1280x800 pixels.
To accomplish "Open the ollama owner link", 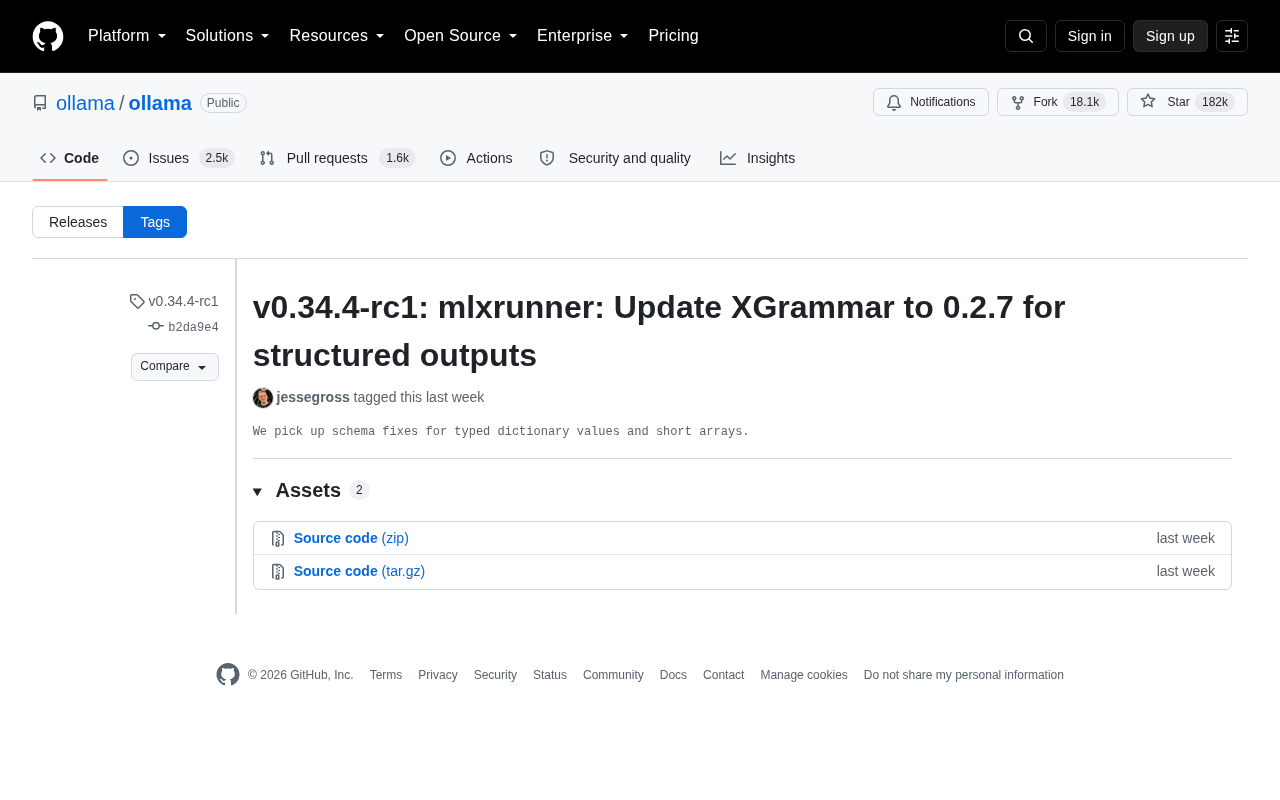I will [85, 103].
